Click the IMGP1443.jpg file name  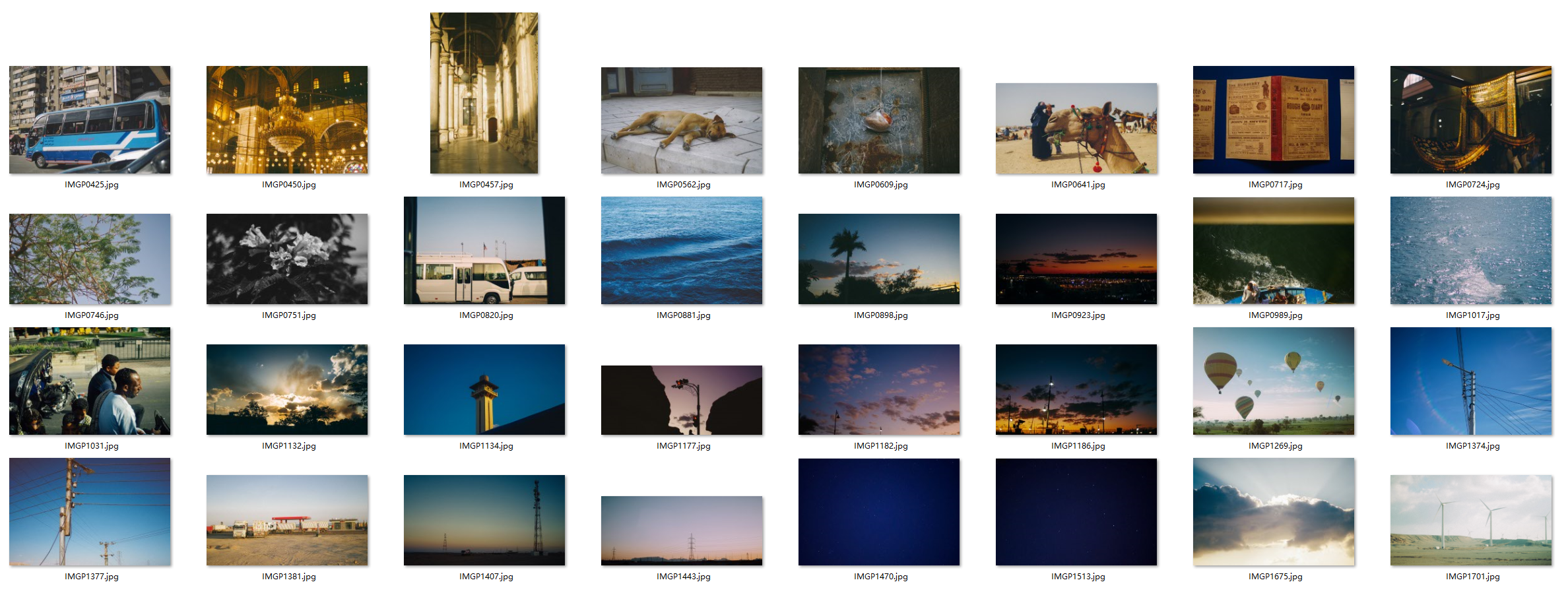(684, 577)
